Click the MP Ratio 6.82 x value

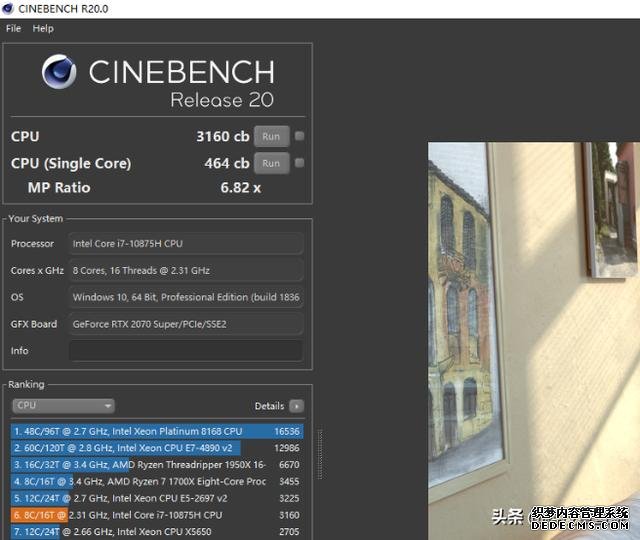240,188
